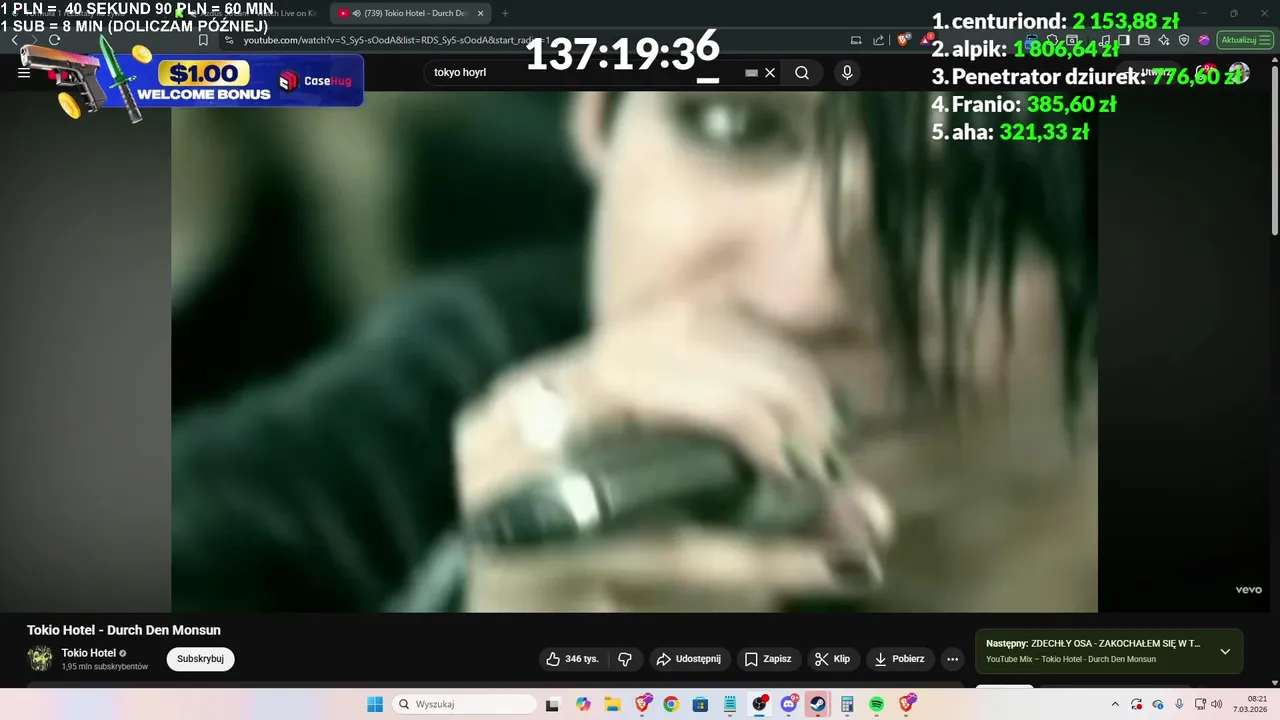This screenshot has width=1280, height=720.
Task: Open more actions three-dot menu below the video
Action: point(952,659)
